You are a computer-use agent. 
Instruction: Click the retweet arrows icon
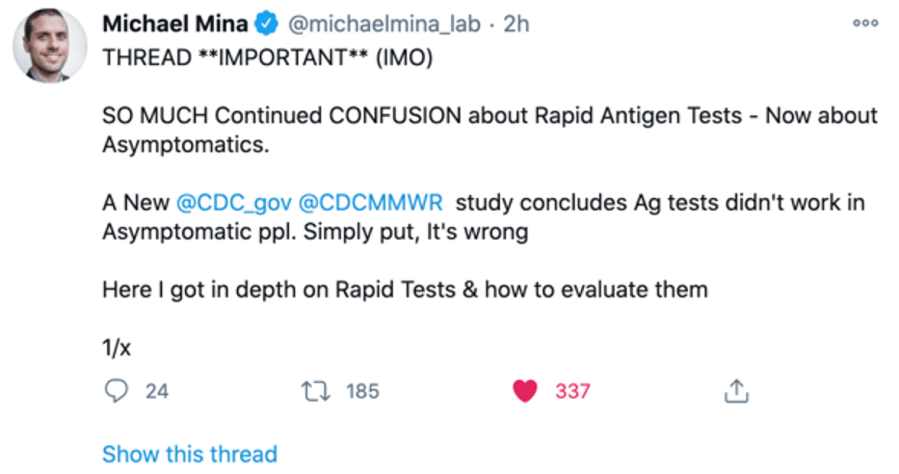click(314, 391)
